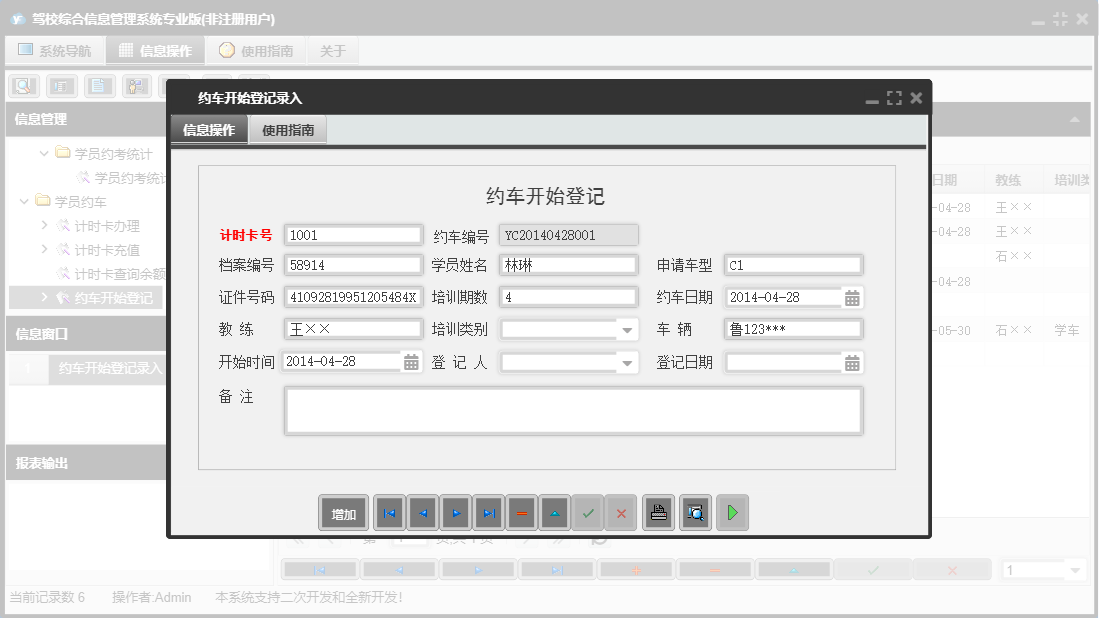Click the print icon in the dialog toolbar
Screen dimensions: 1099x618
point(659,512)
